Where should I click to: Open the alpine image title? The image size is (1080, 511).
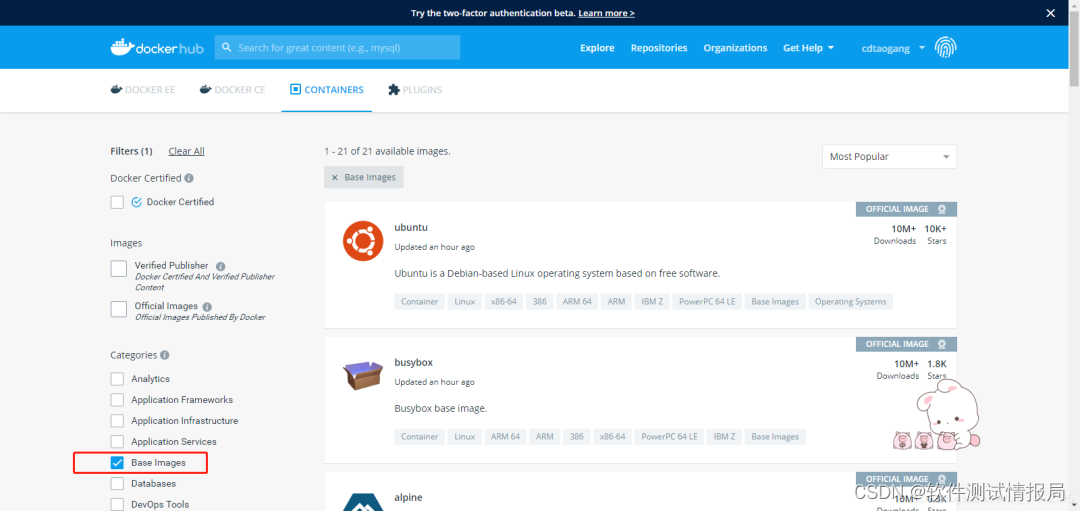(x=408, y=497)
